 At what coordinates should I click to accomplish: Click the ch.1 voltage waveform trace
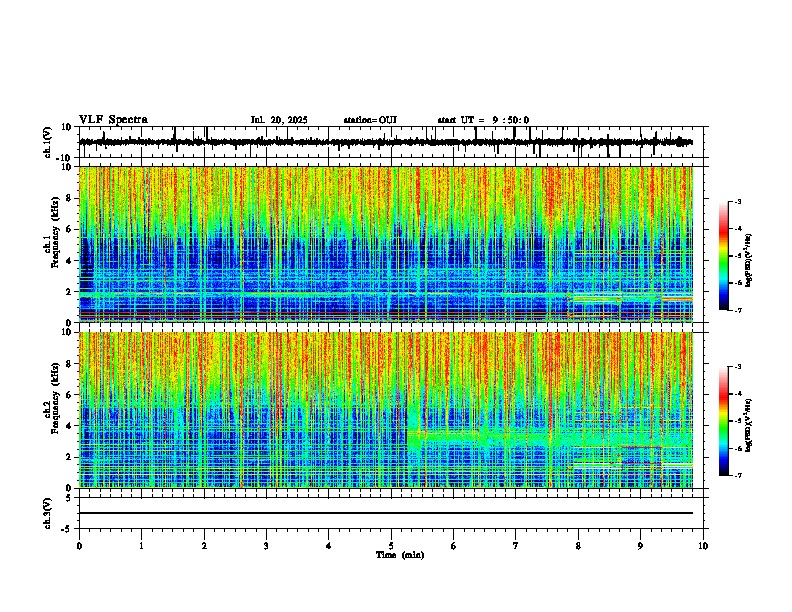[386, 142]
